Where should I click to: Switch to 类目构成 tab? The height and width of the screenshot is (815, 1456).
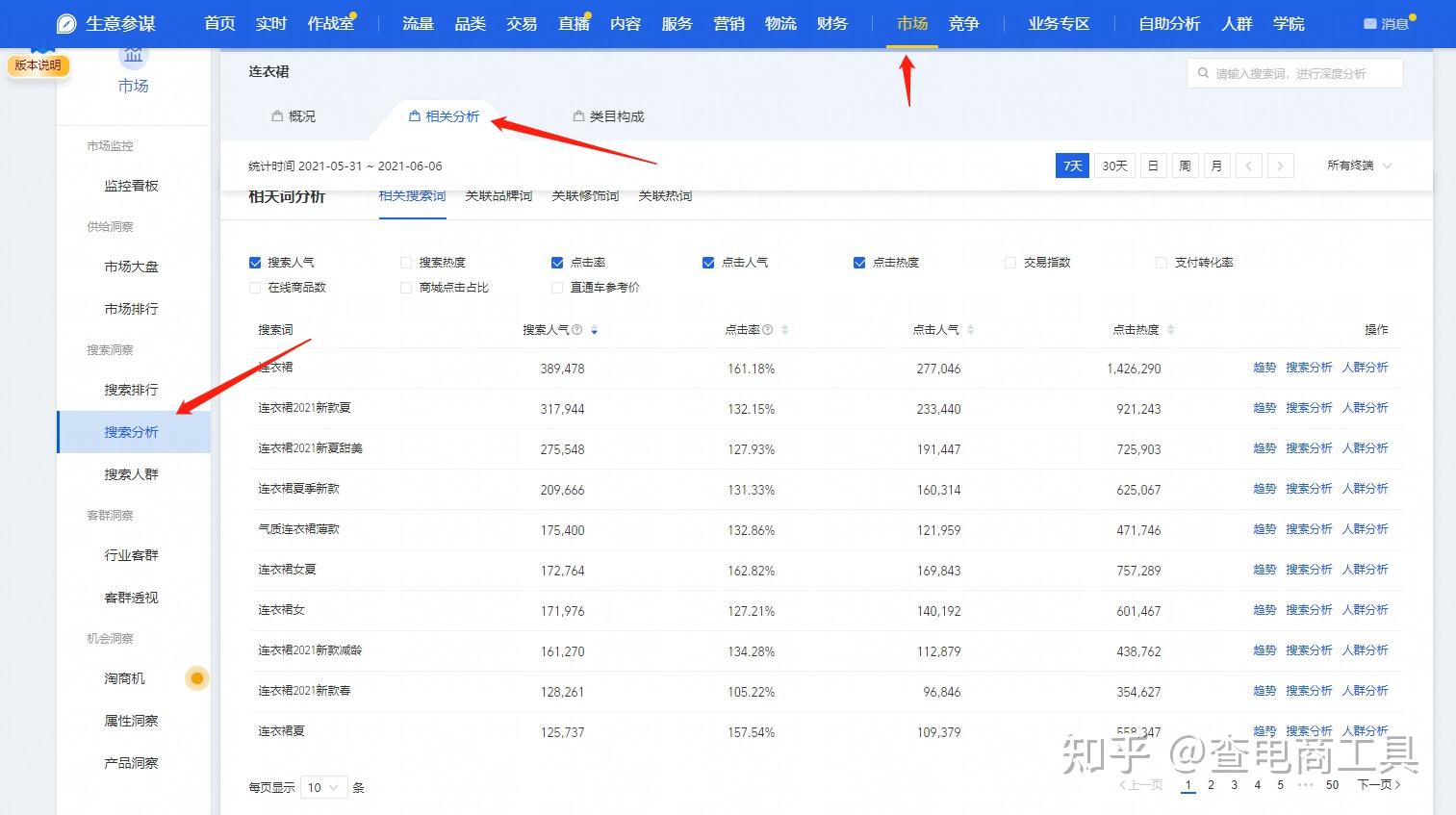(608, 115)
